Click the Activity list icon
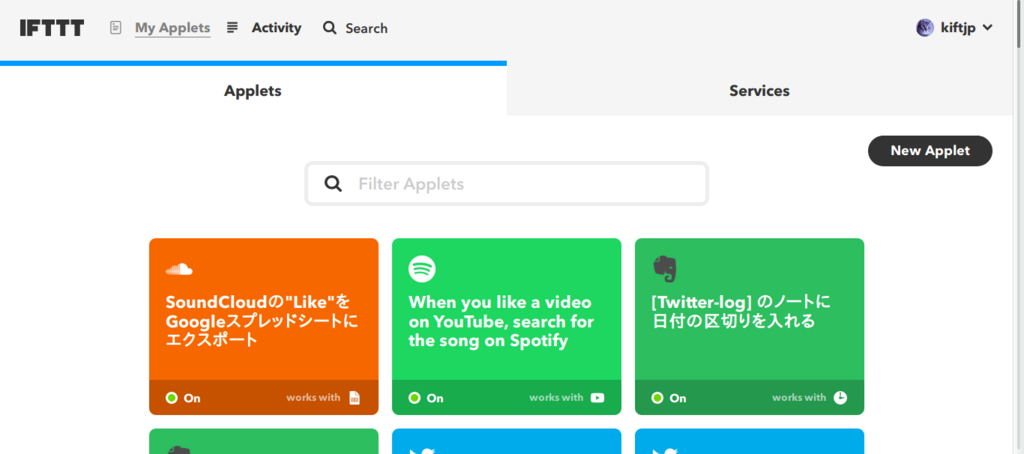The height and width of the screenshot is (454, 1024). tap(233, 28)
